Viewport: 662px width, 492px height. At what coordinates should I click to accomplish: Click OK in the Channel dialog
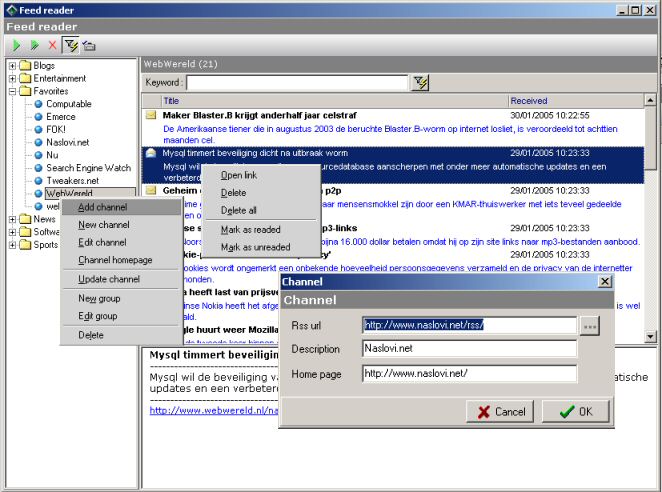[x=575, y=411]
